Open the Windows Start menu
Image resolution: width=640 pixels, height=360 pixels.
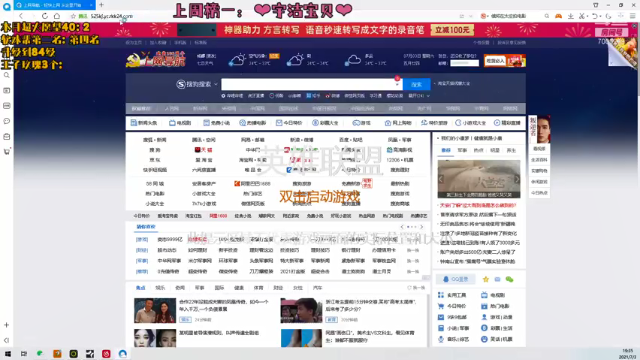(x=8, y=354)
